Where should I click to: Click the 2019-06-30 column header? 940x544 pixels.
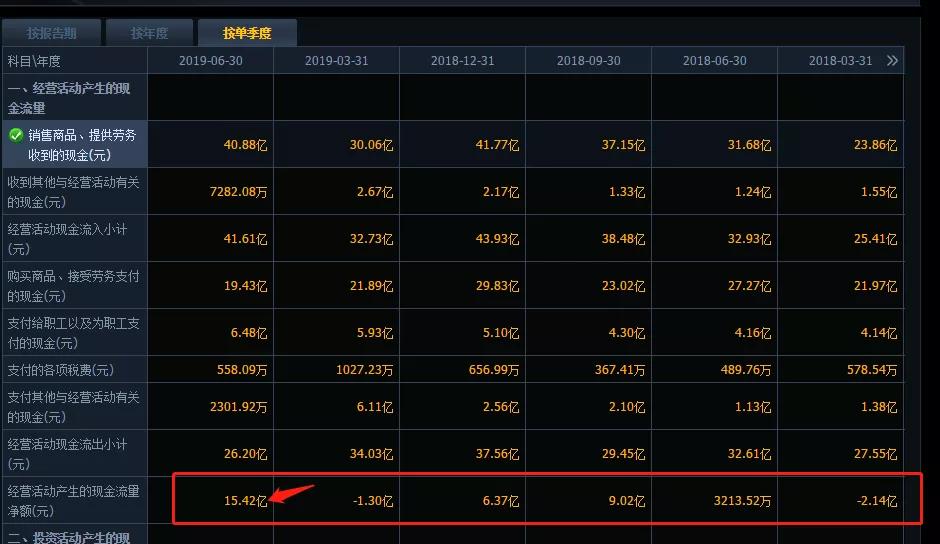pyautogui.click(x=210, y=61)
